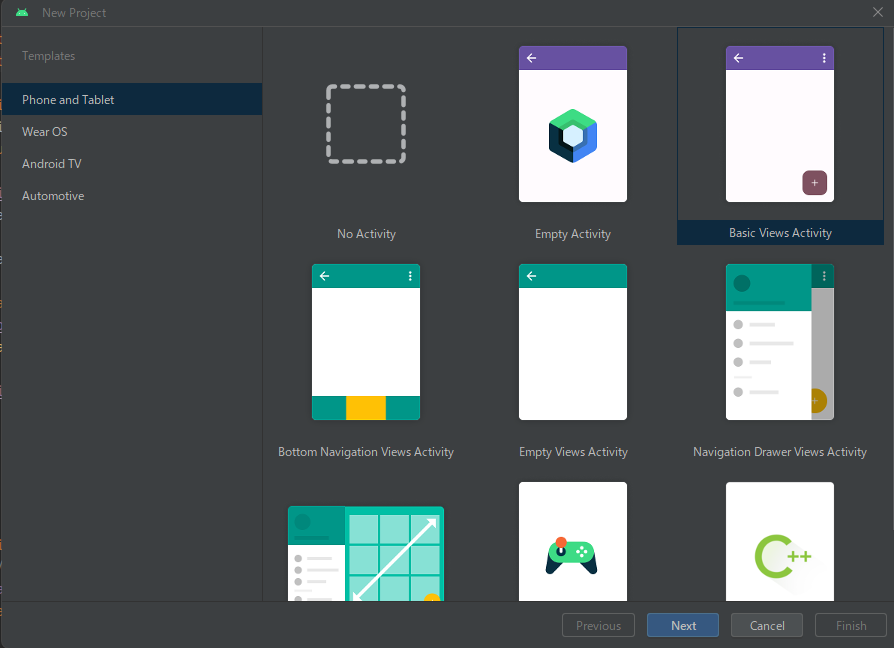Image resolution: width=894 pixels, height=648 pixels.
Task: Select the Bottom Navigation Views Activity template
Action: [x=366, y=341]
